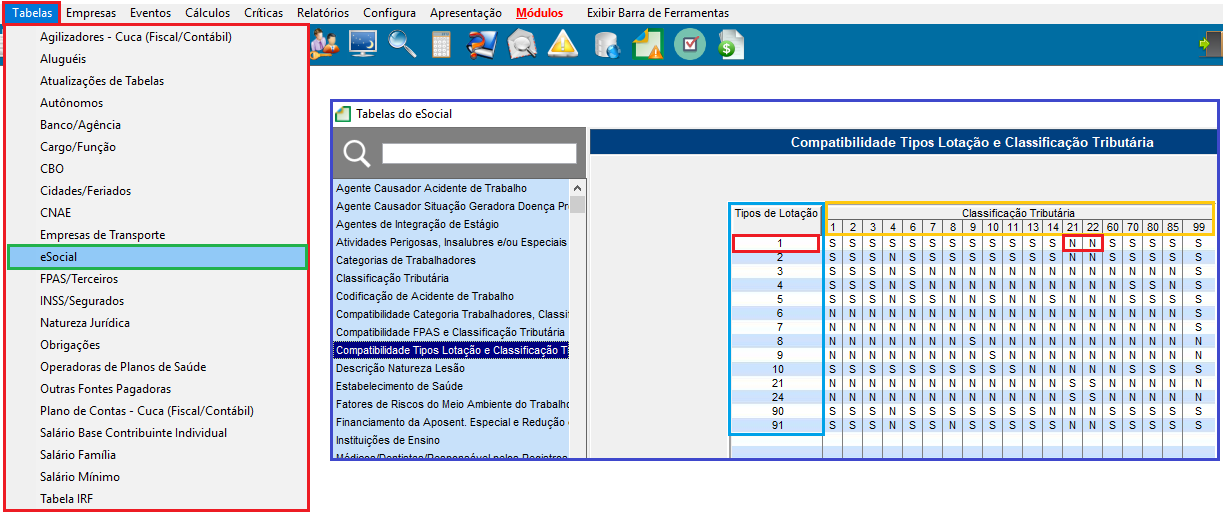Choose the highlighted eSocial menu entry
1223x512 pixels.
tap(157, 257)
